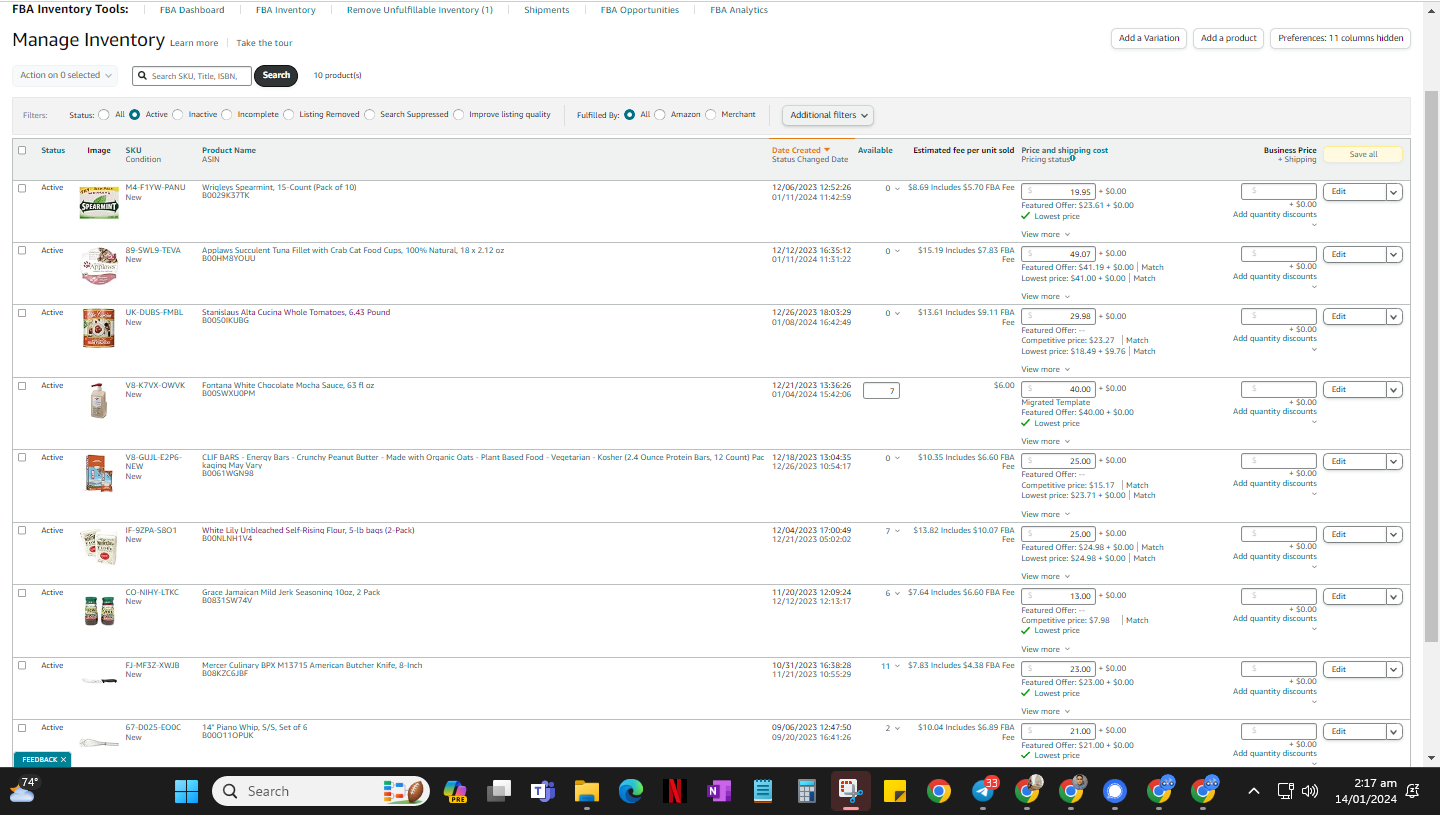The height and width of the screenshot is (815, 1440).
Task: Open CLIF BARS product thumbnail
Action: (x=99, y=473)
